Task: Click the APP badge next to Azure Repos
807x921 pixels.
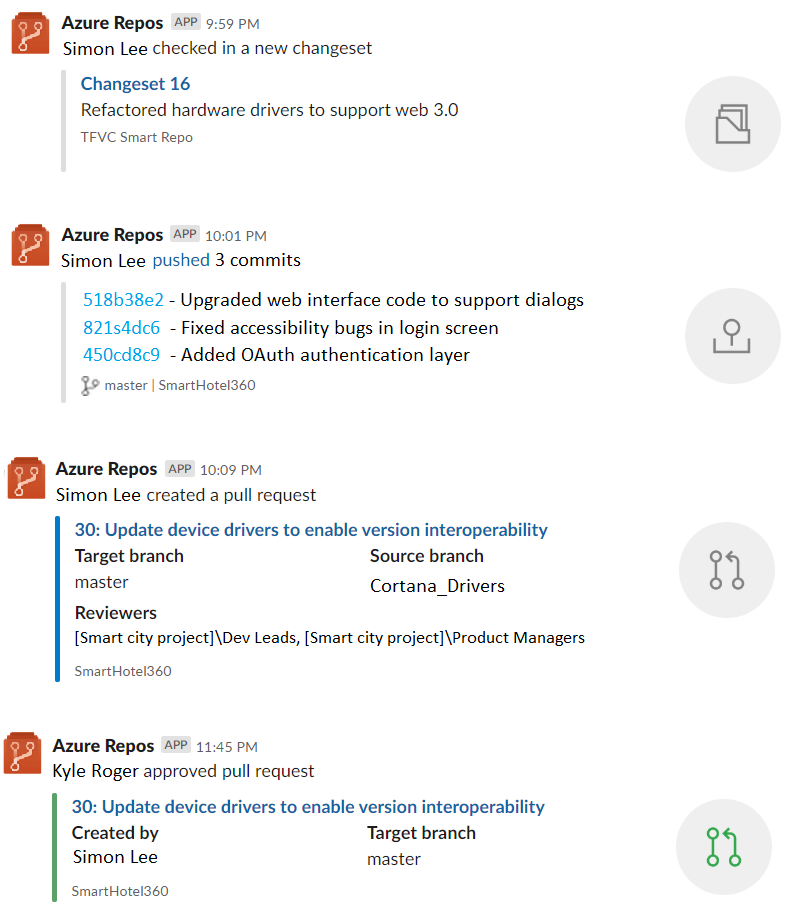Action: click(x=184, y=22)
